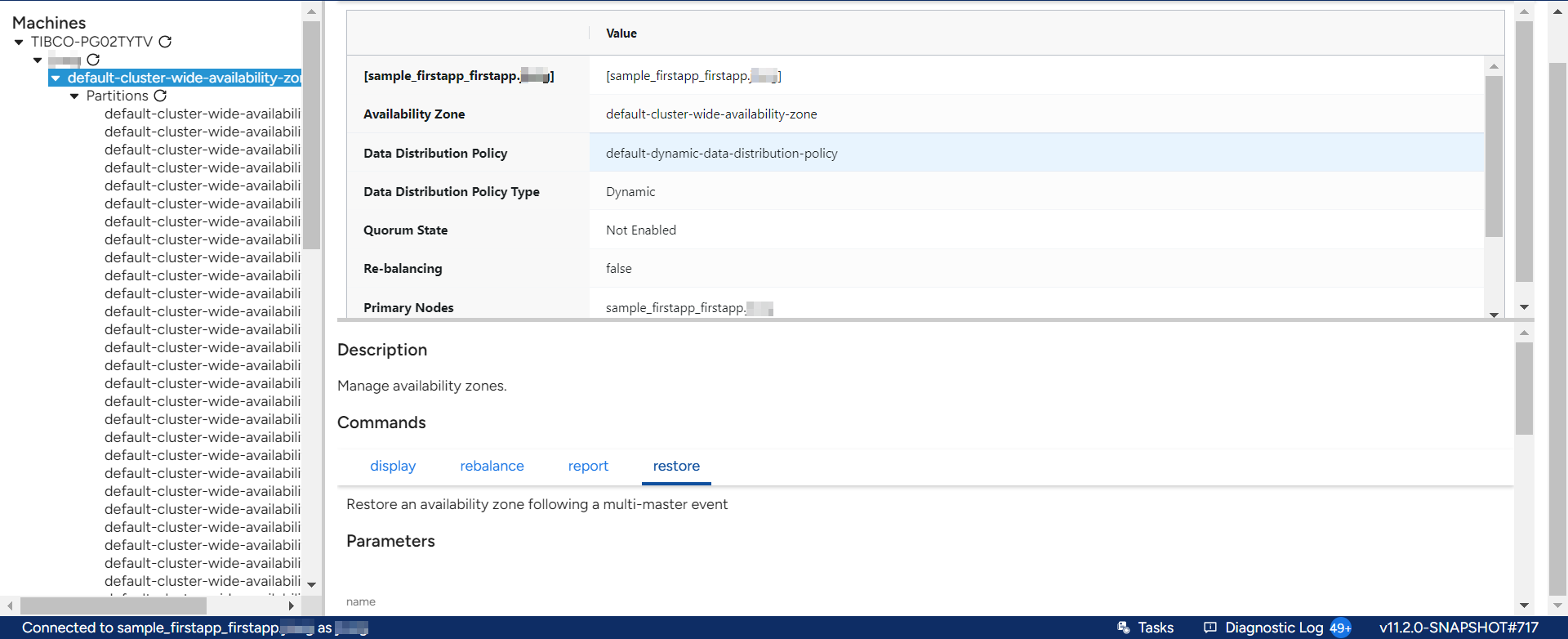Click the 49+ diagnostic log badge
Viewport: 1568px width, 639px height.
pyautogui.click(x=1339, y=628)
